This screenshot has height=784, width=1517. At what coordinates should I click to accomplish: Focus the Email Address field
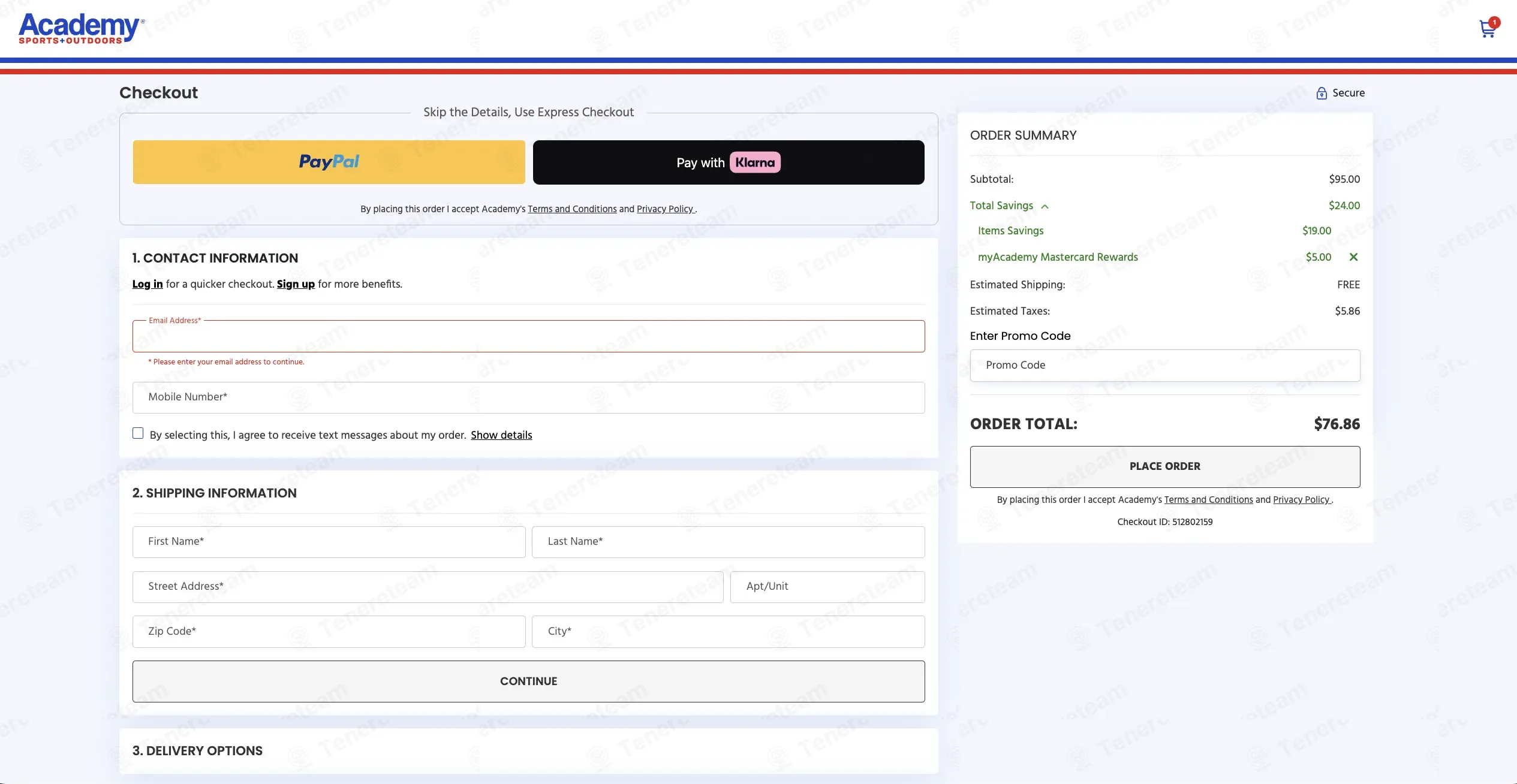529,336
